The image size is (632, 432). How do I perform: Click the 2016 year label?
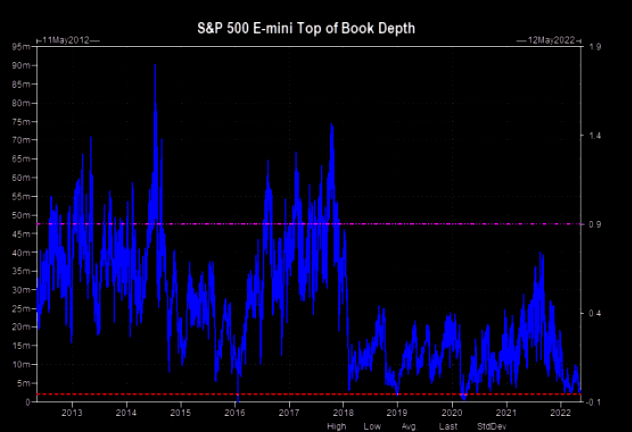click(235, 413)
